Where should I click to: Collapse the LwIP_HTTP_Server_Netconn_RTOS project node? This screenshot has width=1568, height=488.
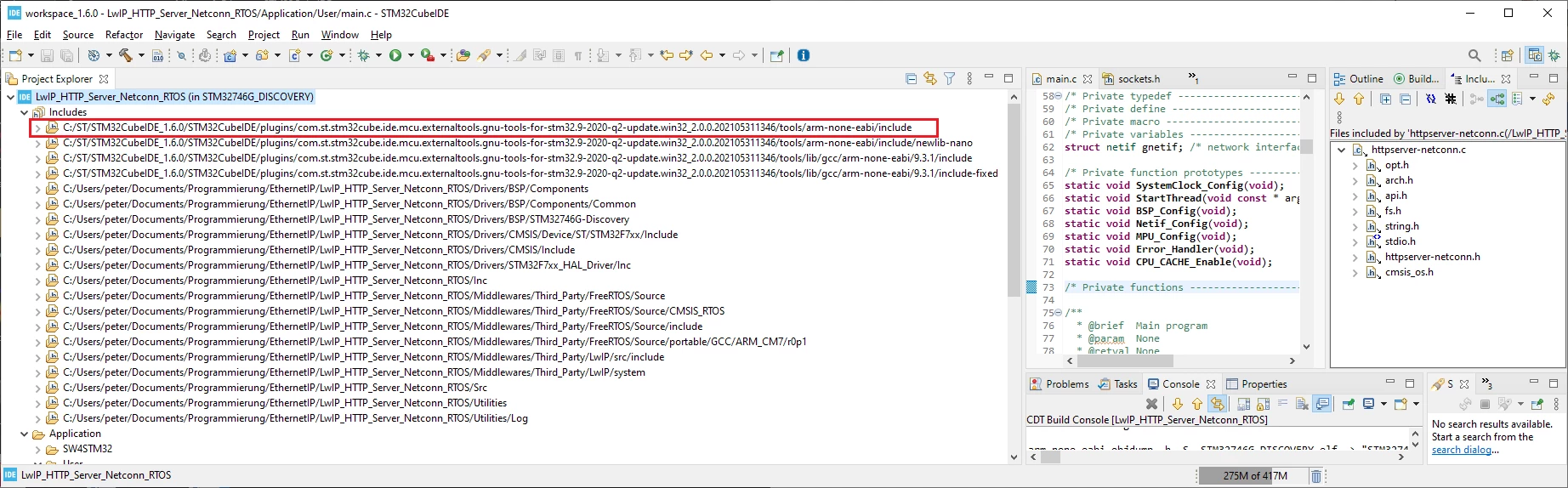(x=10, y=97)
